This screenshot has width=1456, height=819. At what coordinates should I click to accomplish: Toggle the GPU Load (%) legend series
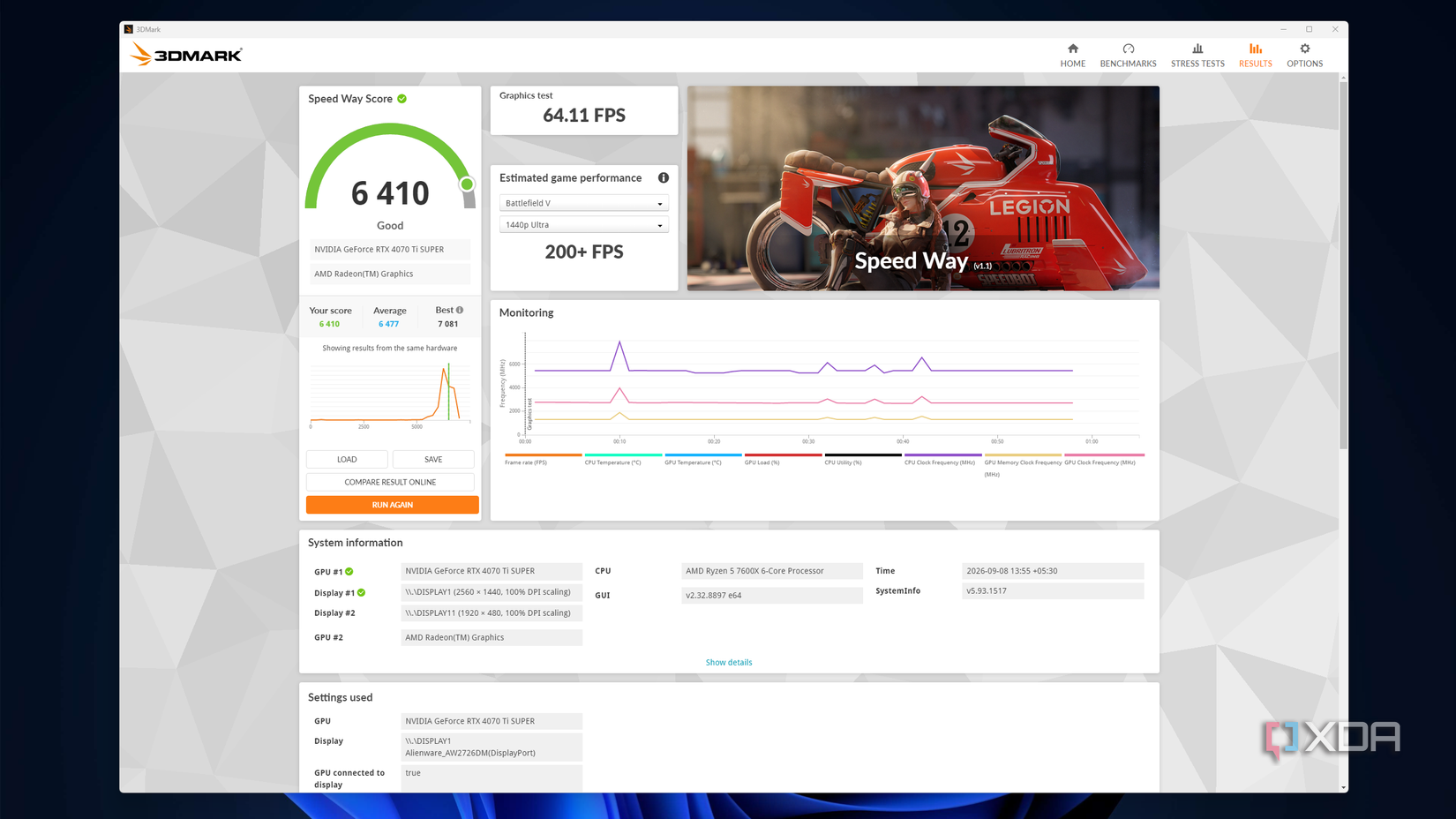pos(783,459)
